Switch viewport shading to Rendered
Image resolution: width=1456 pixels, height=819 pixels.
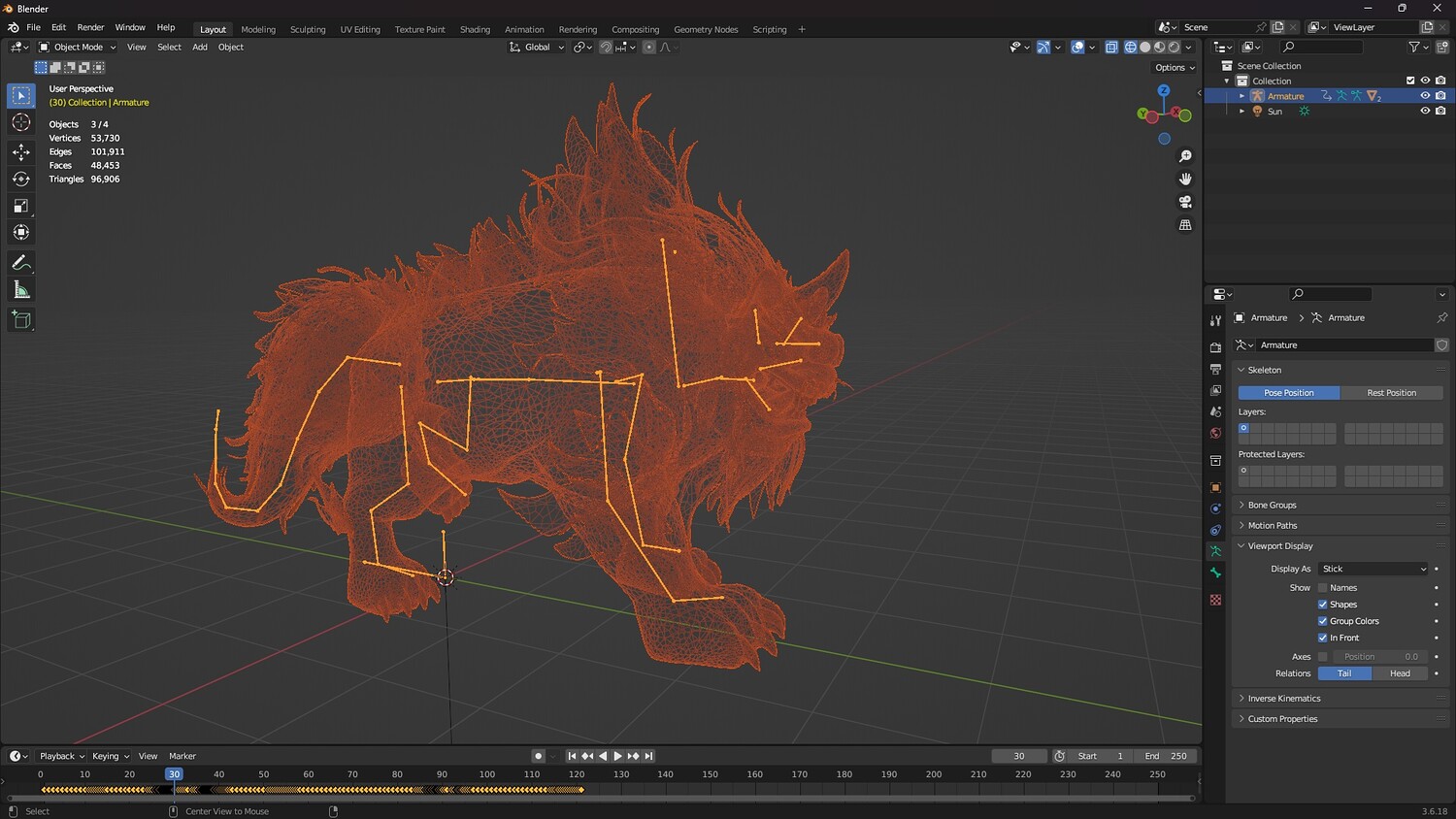pos(1174,47)
